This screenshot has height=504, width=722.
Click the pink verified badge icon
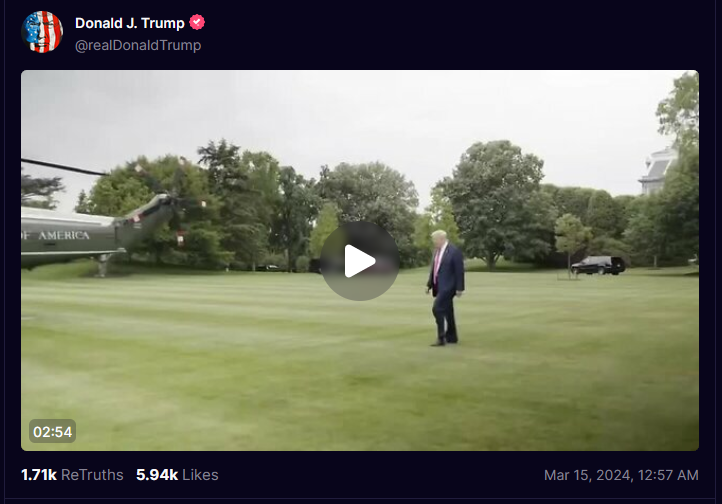click(x=197, y=22)
